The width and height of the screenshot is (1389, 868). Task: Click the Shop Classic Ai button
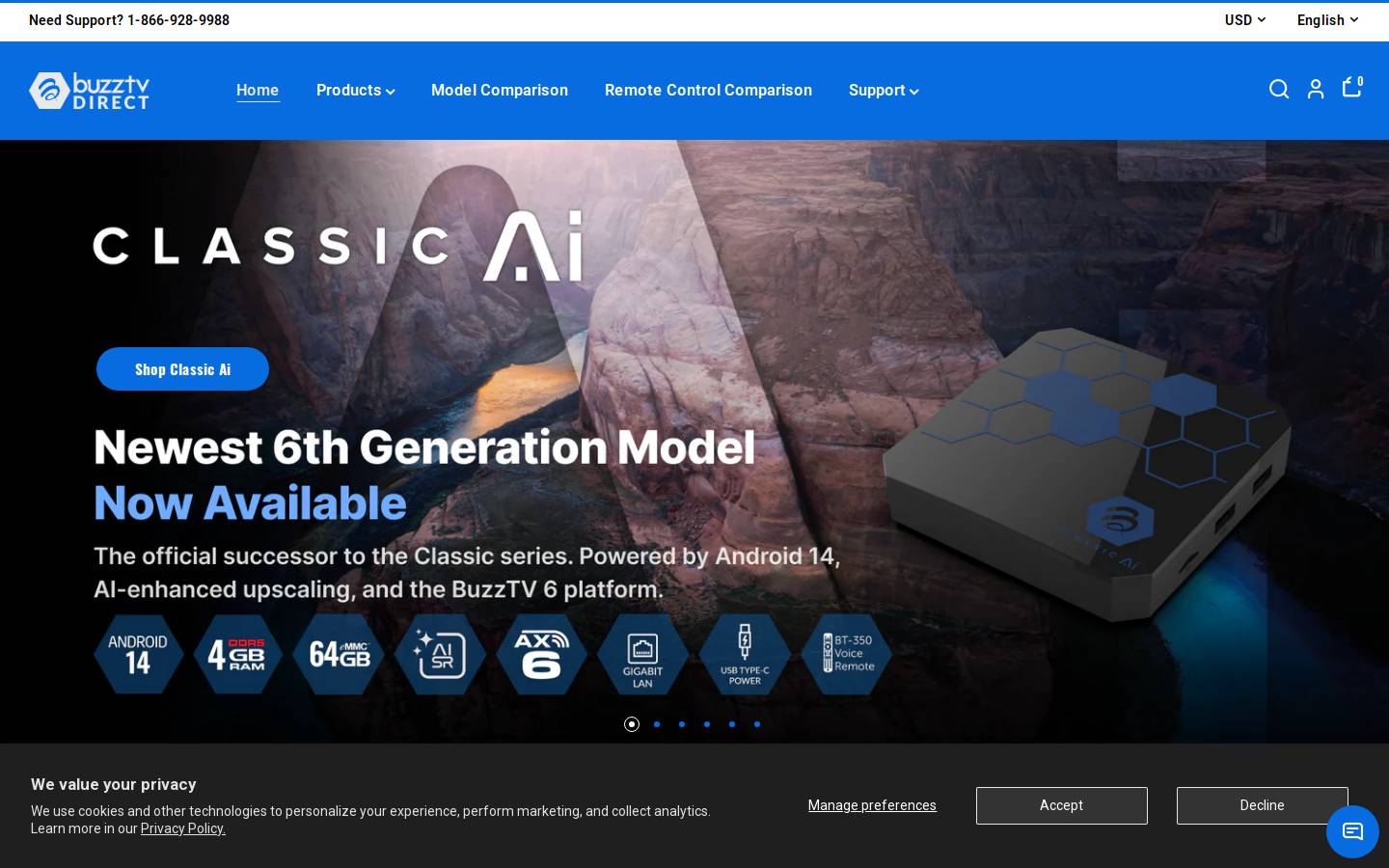click(182, 369)
